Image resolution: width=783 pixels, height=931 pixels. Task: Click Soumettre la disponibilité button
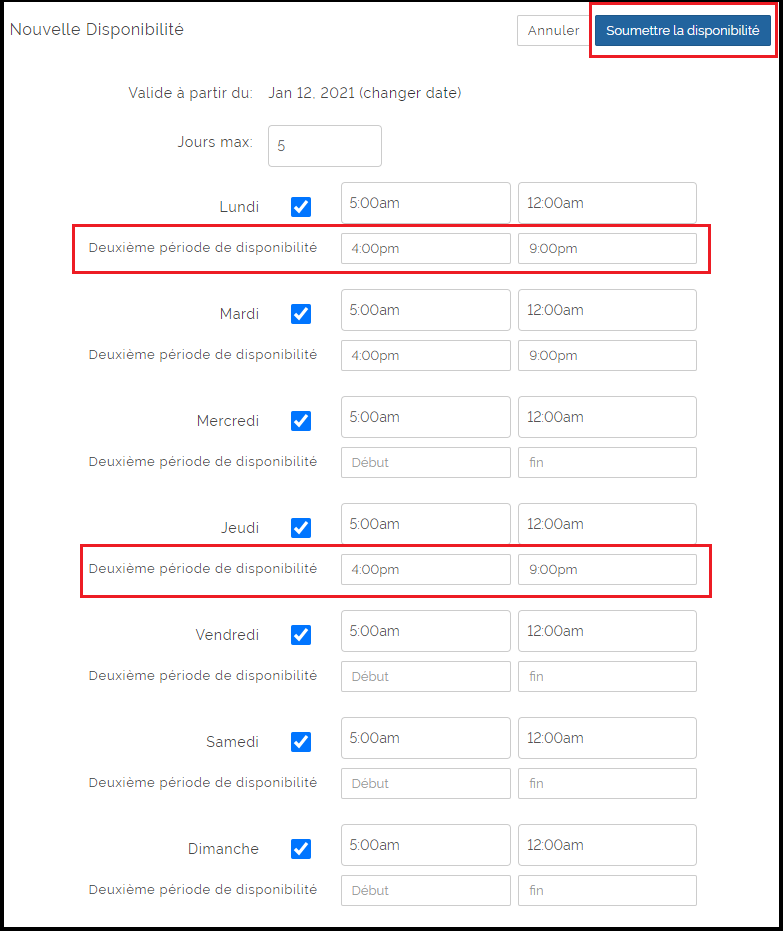(x=682, y=30)
